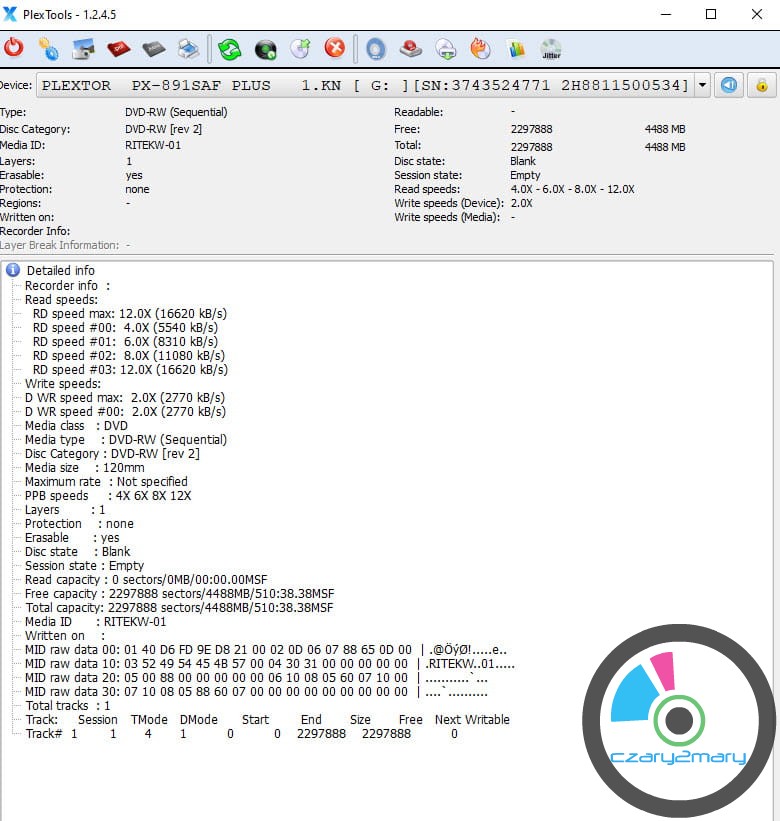Screen dimensions: 780x821
Task: Click the printer icon in toolbar
Action: pyautogui.click(x=188, y=48)
